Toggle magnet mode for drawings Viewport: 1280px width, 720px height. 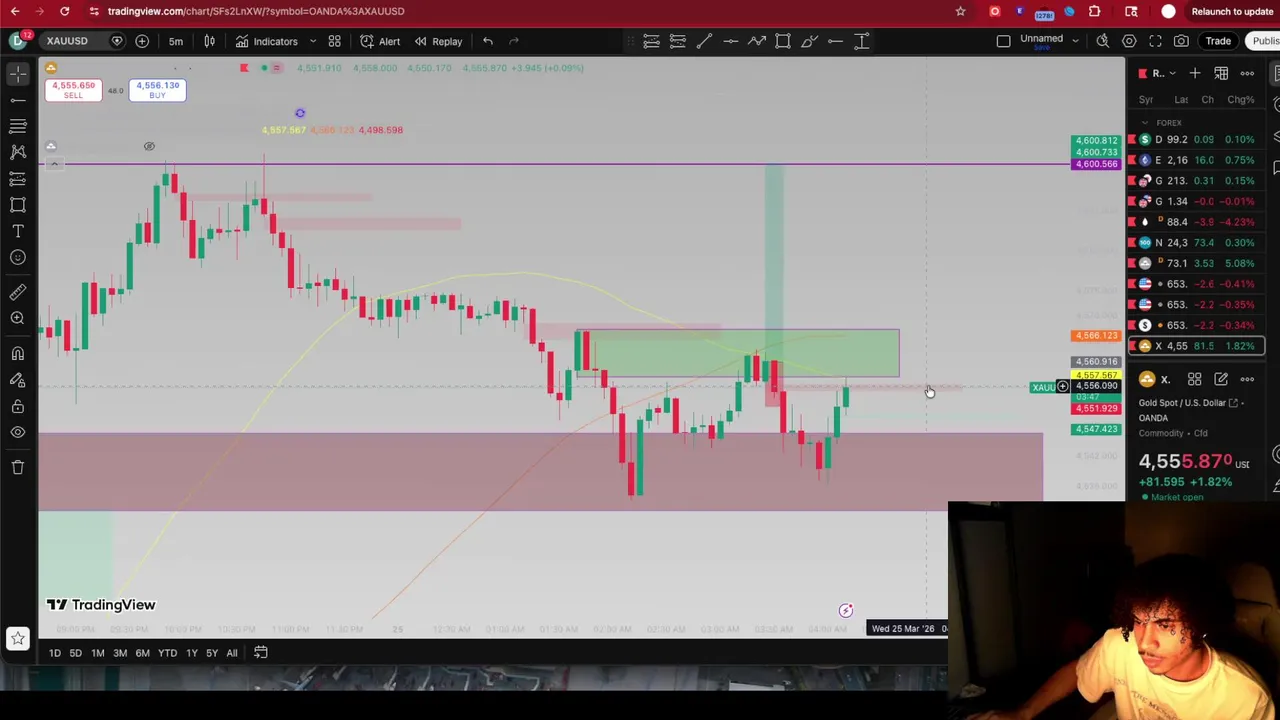[x=17, y=354]
